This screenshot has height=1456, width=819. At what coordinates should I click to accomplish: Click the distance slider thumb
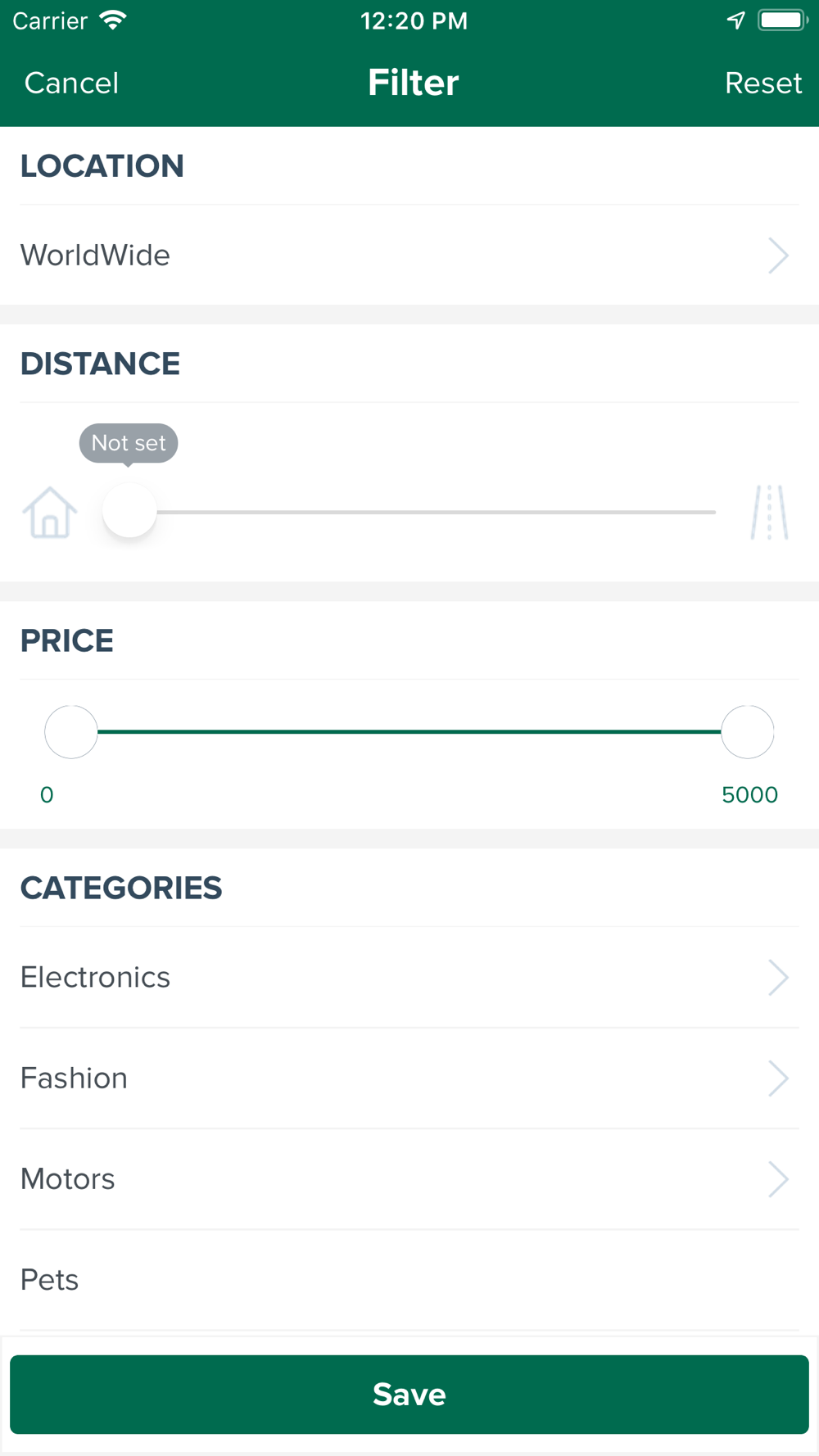[x=129, y=510]
